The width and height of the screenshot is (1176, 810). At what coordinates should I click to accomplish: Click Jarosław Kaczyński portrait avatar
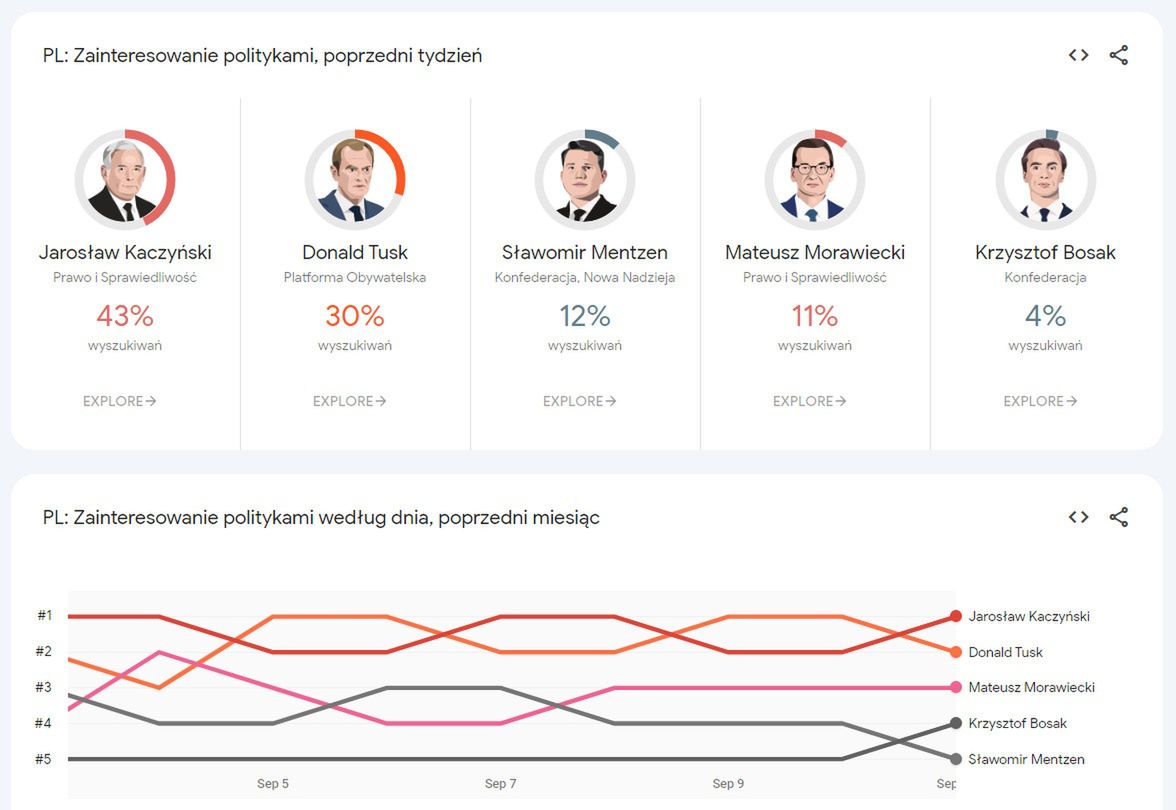[x=125, y=180]
